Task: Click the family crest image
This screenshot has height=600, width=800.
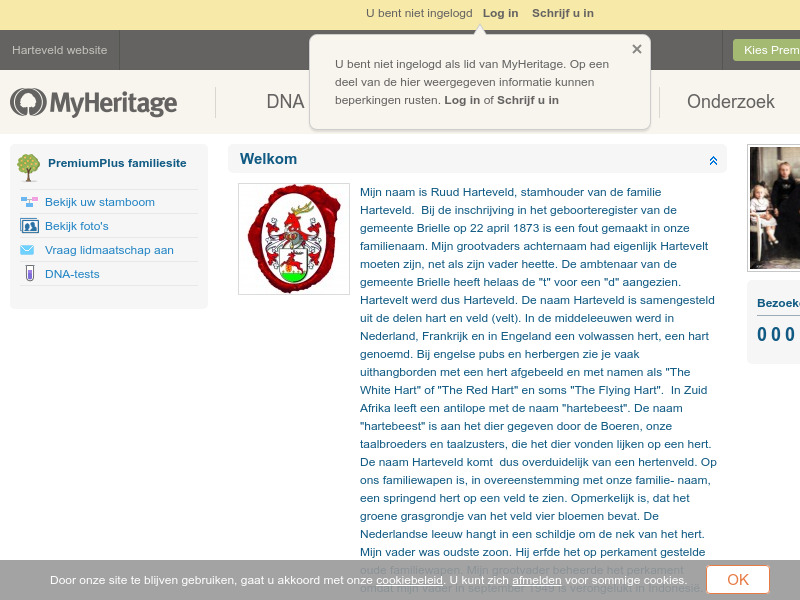Action: point(293,238)
